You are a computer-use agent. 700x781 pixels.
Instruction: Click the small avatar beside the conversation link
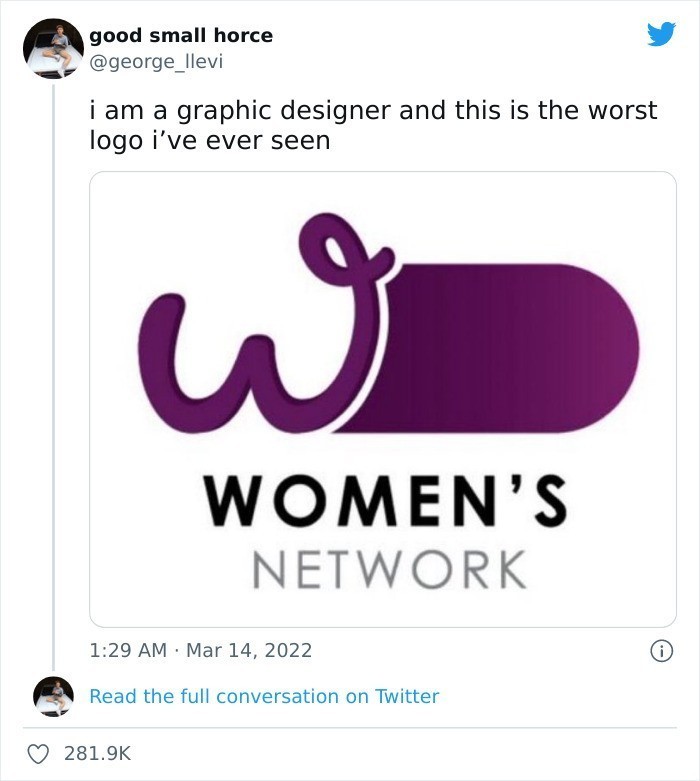pos(53,696)
